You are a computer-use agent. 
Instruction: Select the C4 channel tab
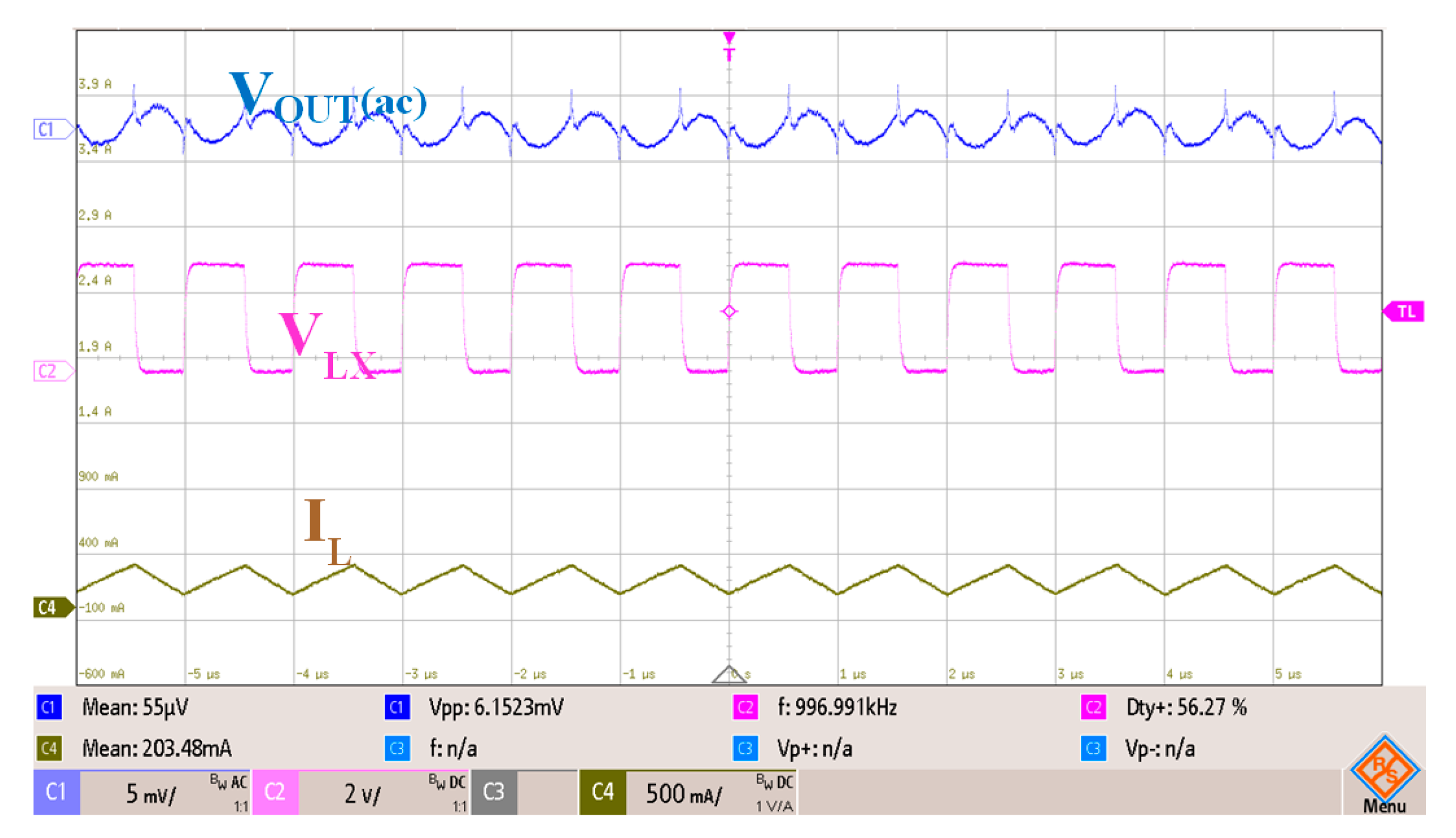pos(603,793)
